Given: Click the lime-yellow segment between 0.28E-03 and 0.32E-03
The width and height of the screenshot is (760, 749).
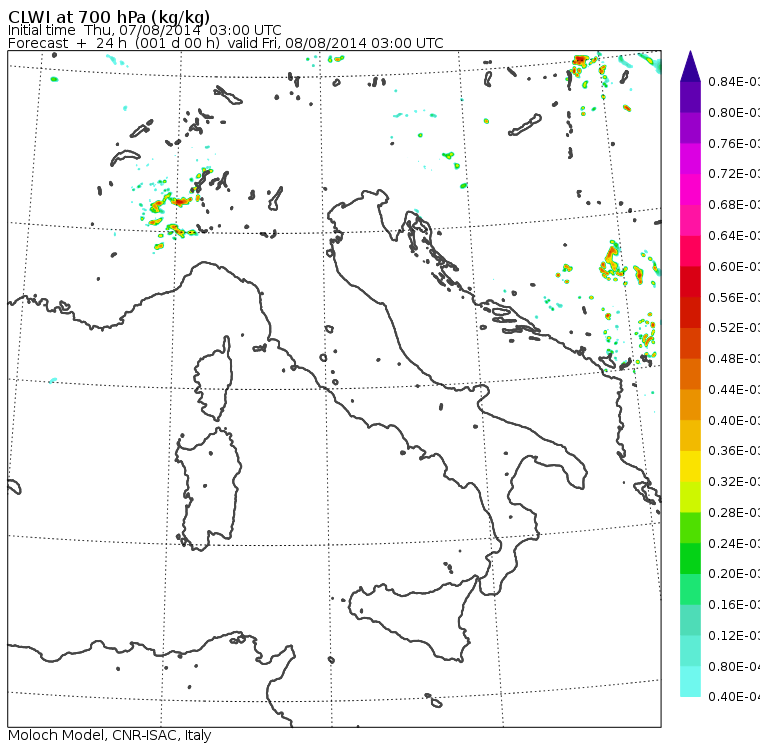Looking at the screenshot, I should click(x=690, y=497).
